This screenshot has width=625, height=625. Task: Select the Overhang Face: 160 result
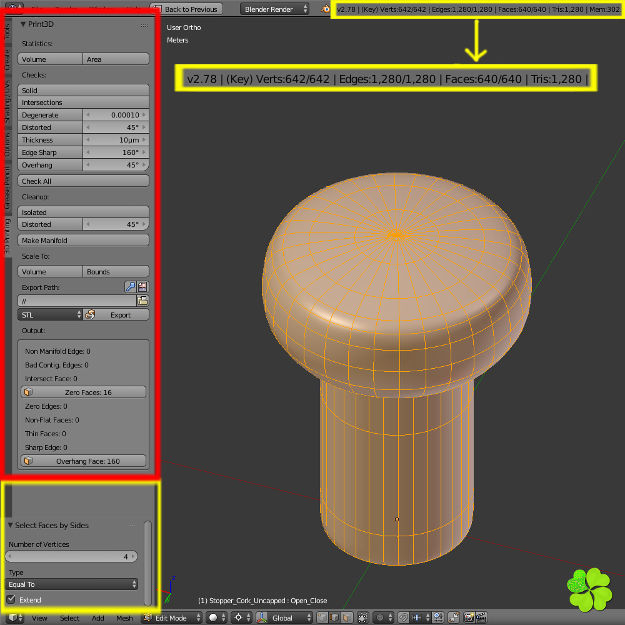[x=83, y=461]
